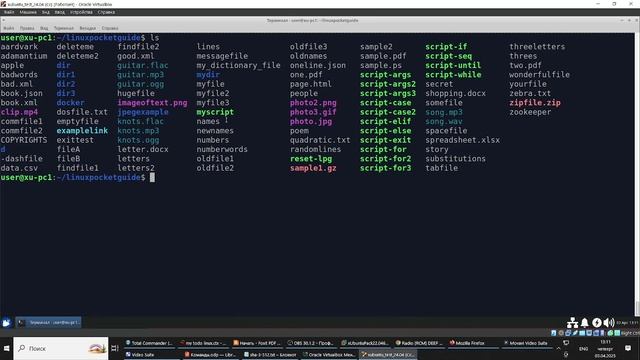
Task: Switch to my todo linux taskbar item
Action: [x=203, y=343]
